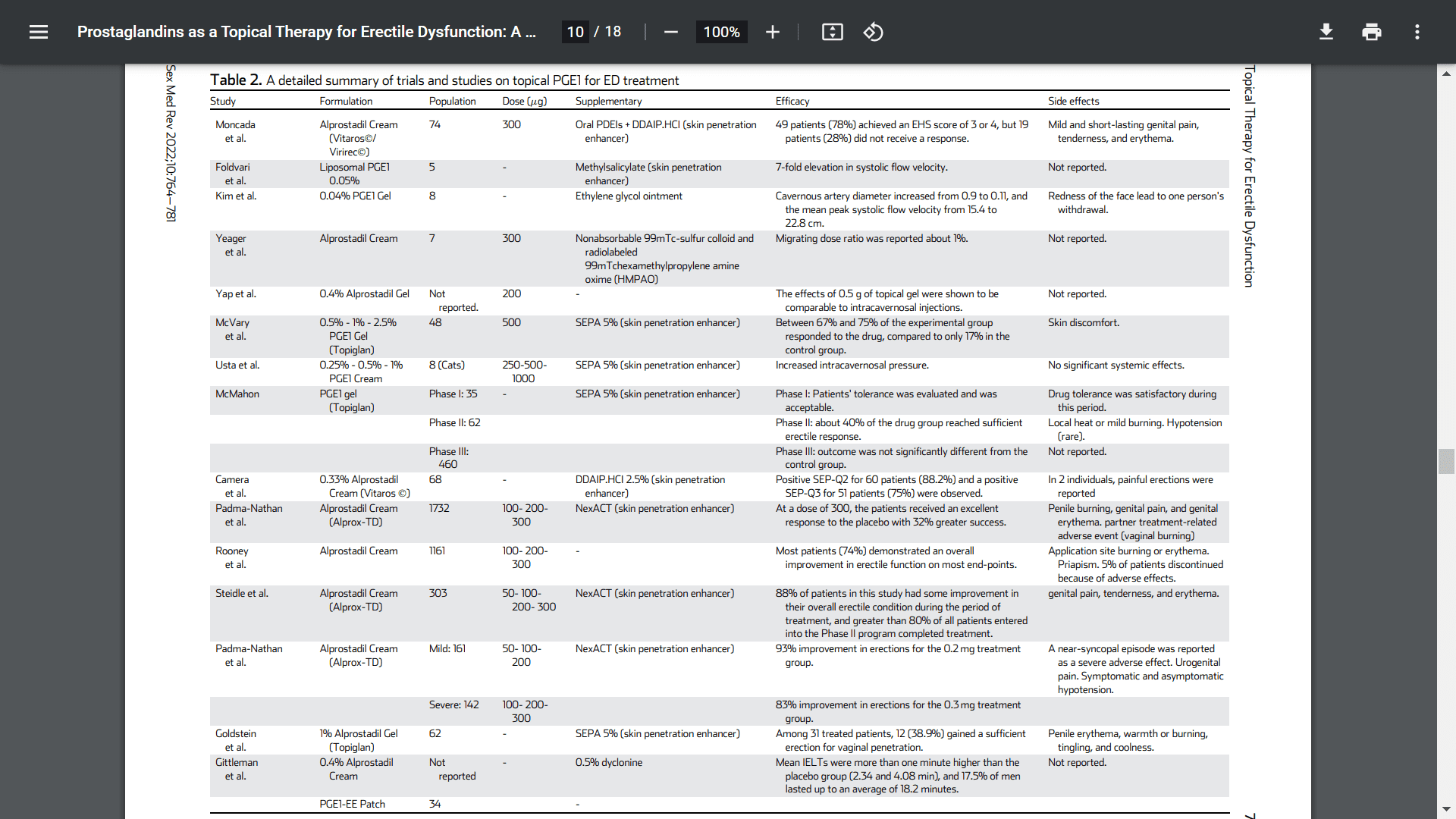
Task: Click the 'Kim et al.' study cell
Action: tap(236, 196)
